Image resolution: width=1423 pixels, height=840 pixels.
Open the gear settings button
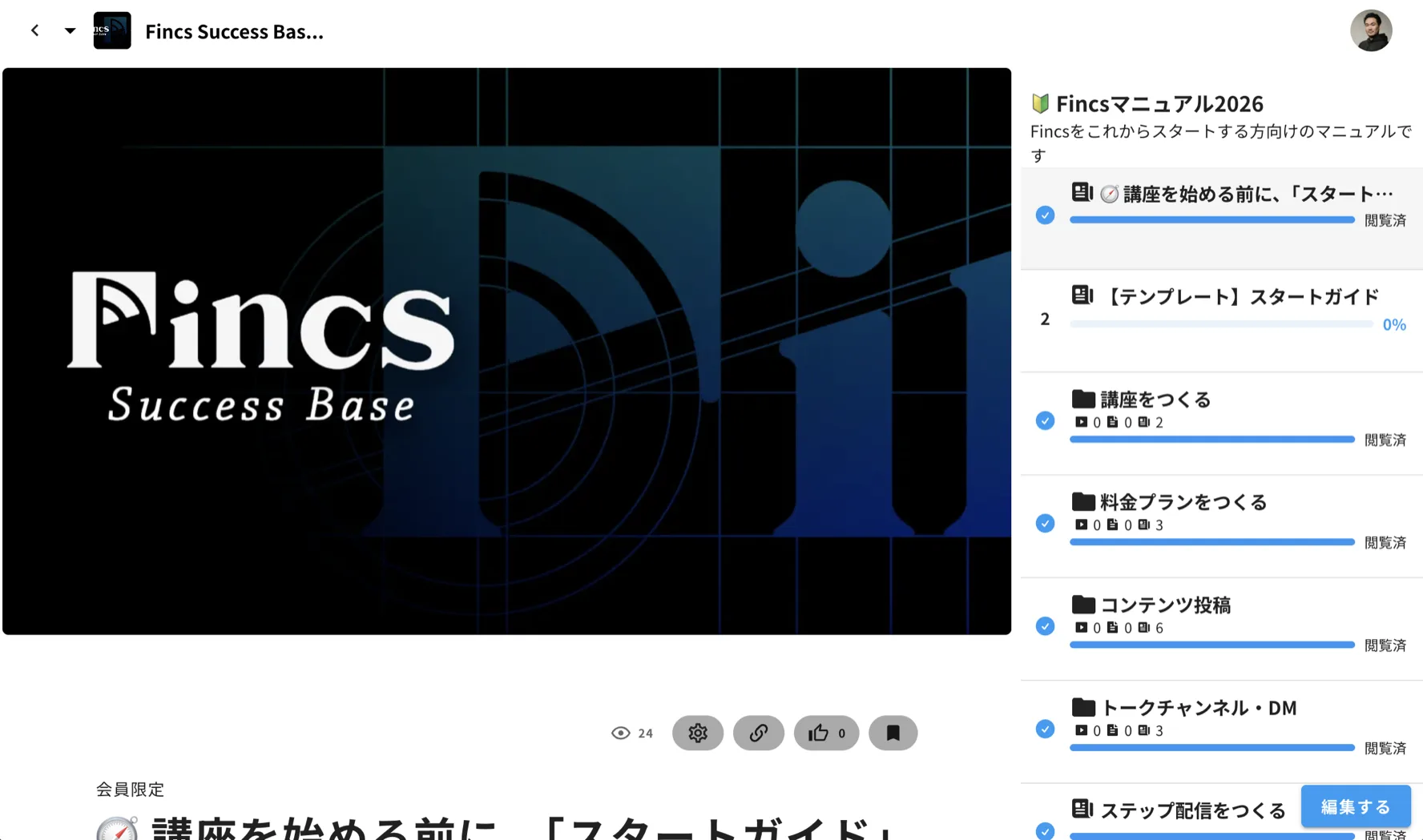coord(697,733)
